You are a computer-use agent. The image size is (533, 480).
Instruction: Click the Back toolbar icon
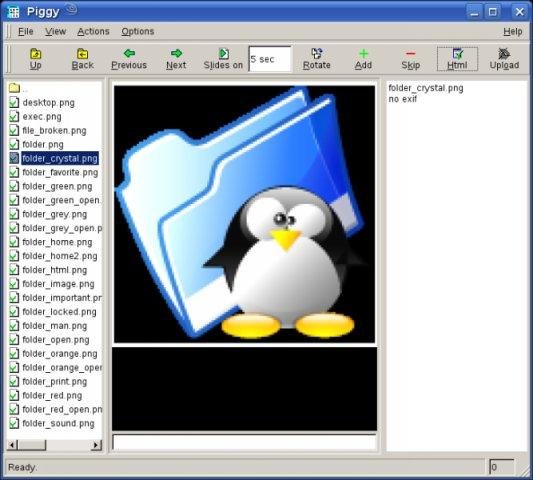pos(82,59)
